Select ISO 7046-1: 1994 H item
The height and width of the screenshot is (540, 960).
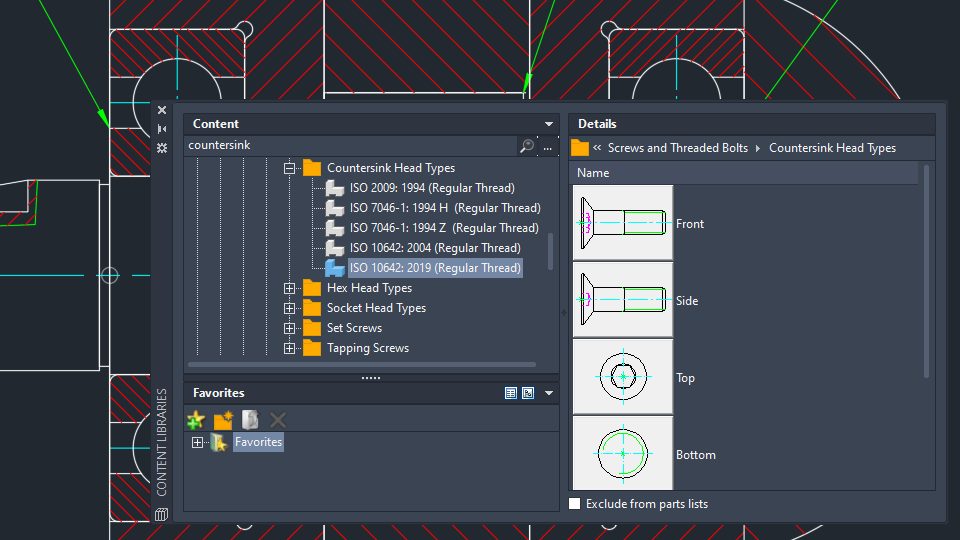point(444,208)
